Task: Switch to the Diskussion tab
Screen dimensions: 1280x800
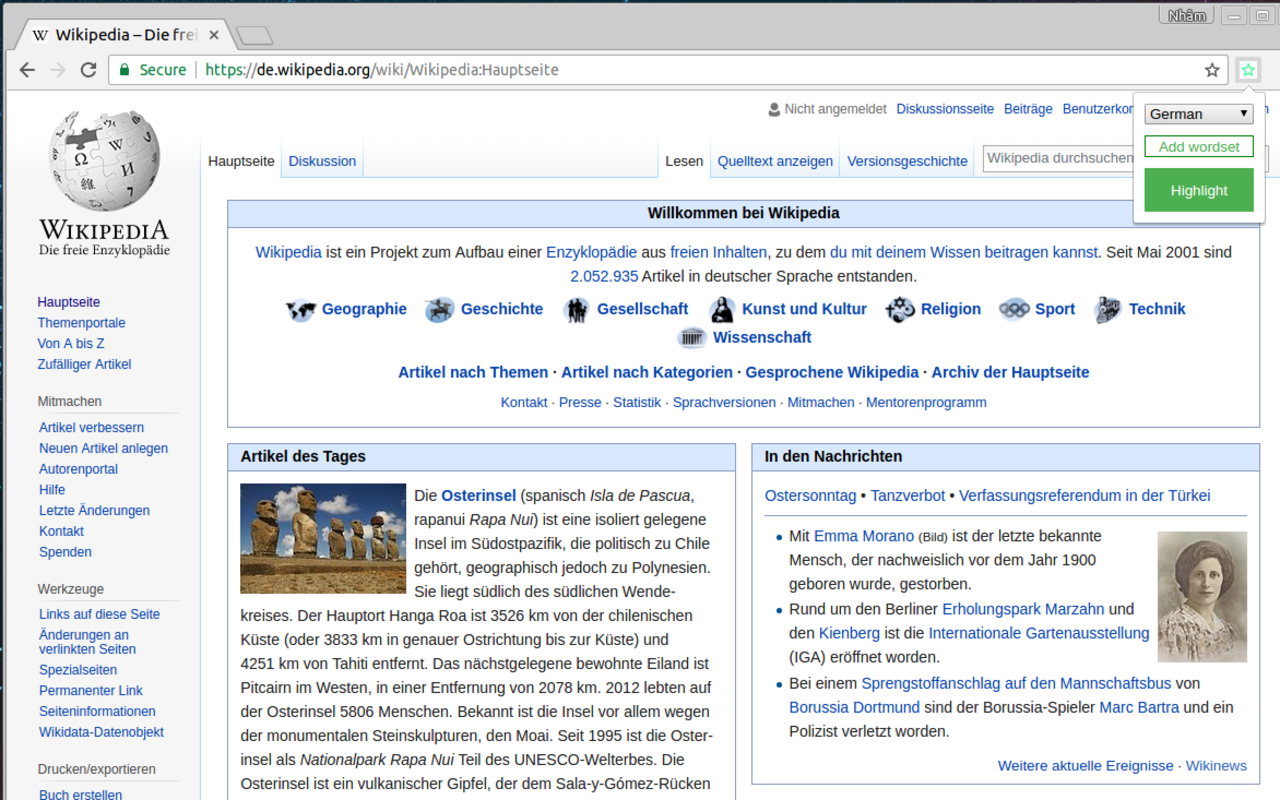Action: (x=322, y=161)
